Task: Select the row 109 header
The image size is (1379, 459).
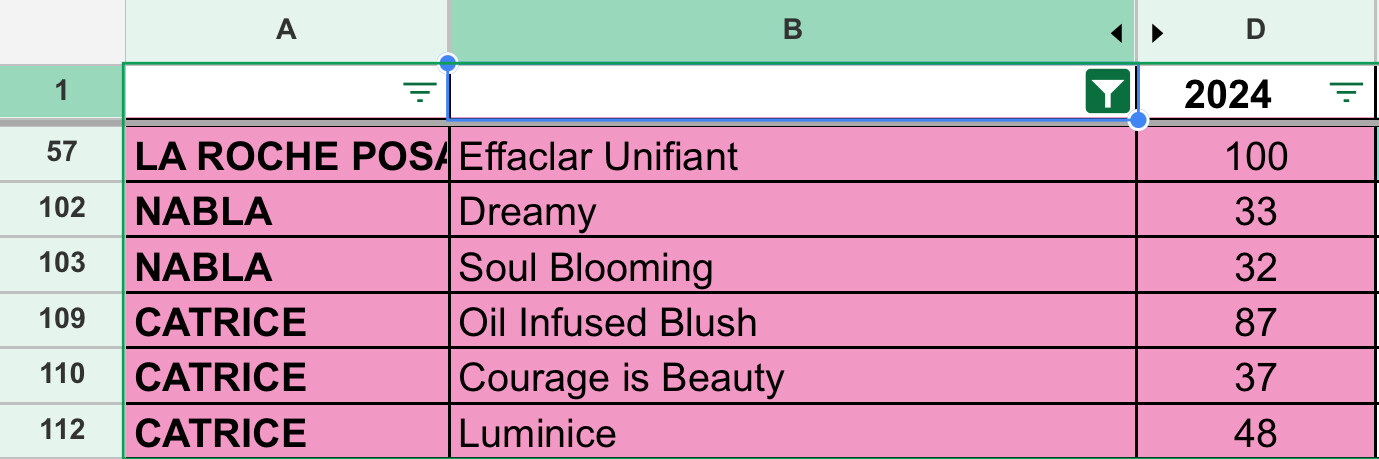Action: (62, 321)
